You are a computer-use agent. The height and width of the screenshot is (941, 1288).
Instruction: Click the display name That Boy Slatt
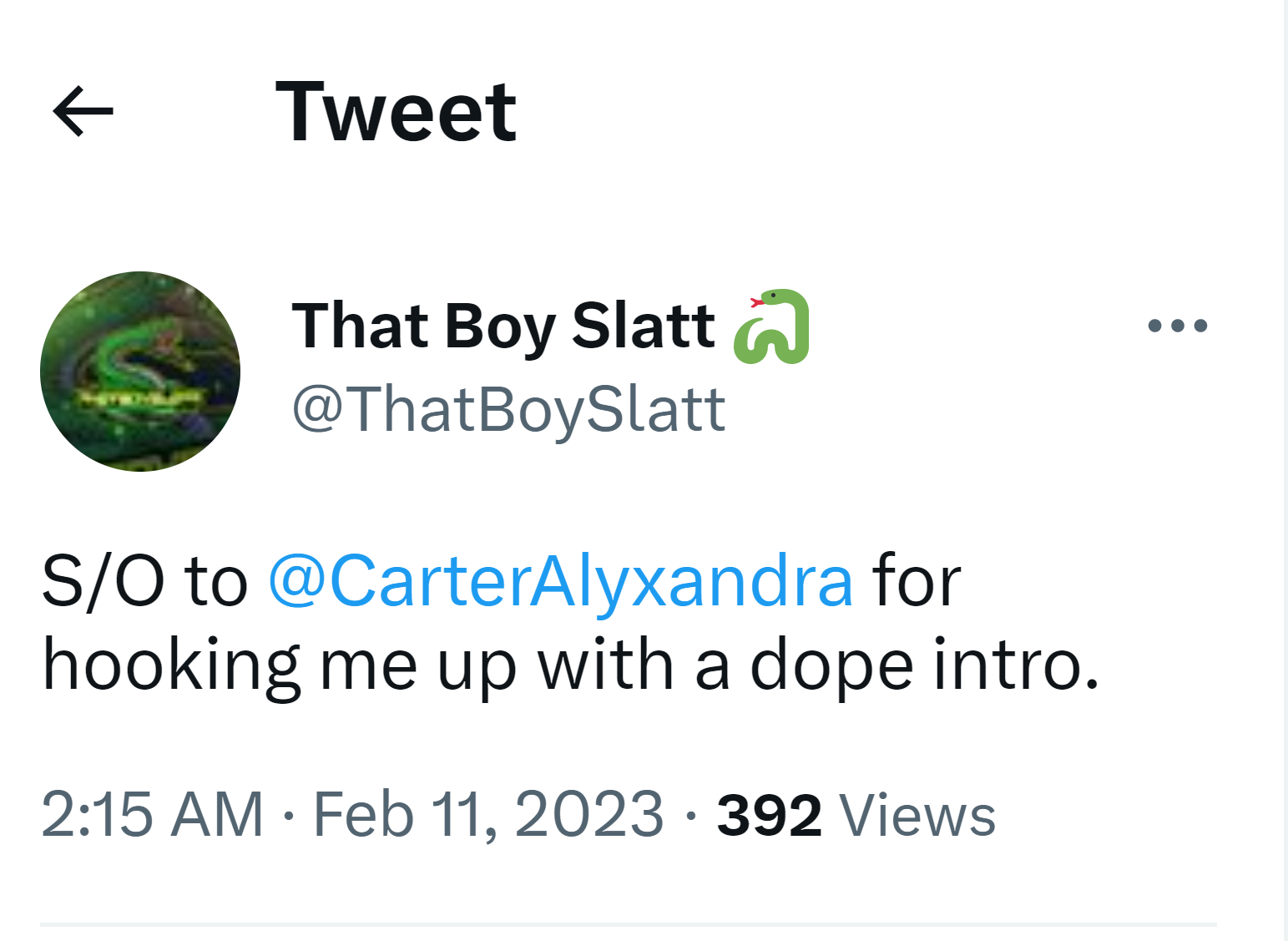(503, 326)
